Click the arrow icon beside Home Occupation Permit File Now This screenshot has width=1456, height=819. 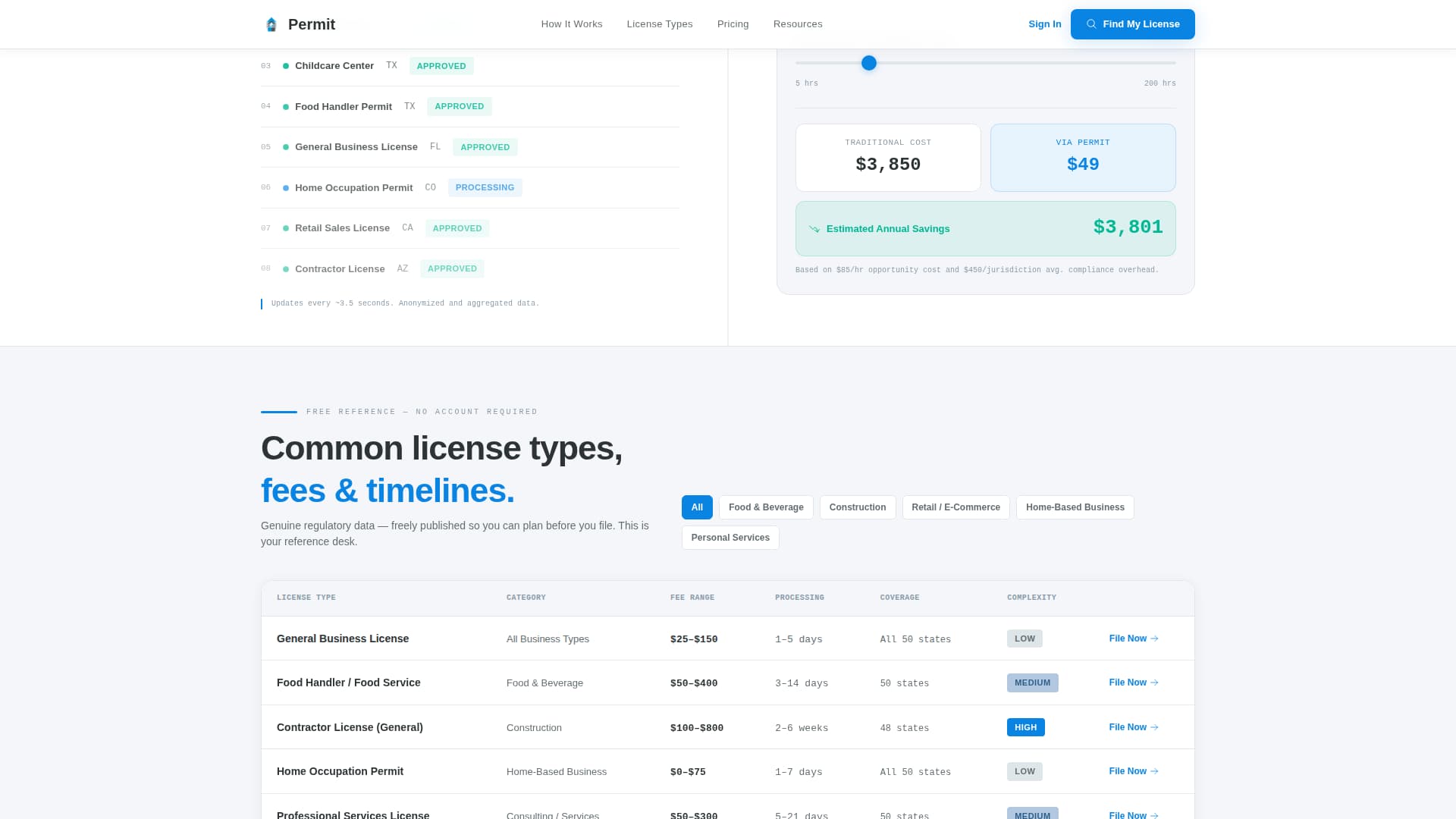1154,771
